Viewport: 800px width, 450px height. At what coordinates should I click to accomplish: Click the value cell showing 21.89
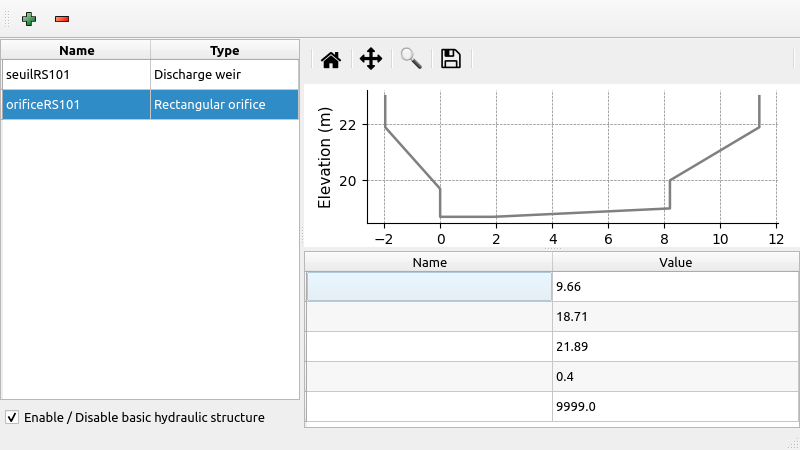tap(675, 346)
